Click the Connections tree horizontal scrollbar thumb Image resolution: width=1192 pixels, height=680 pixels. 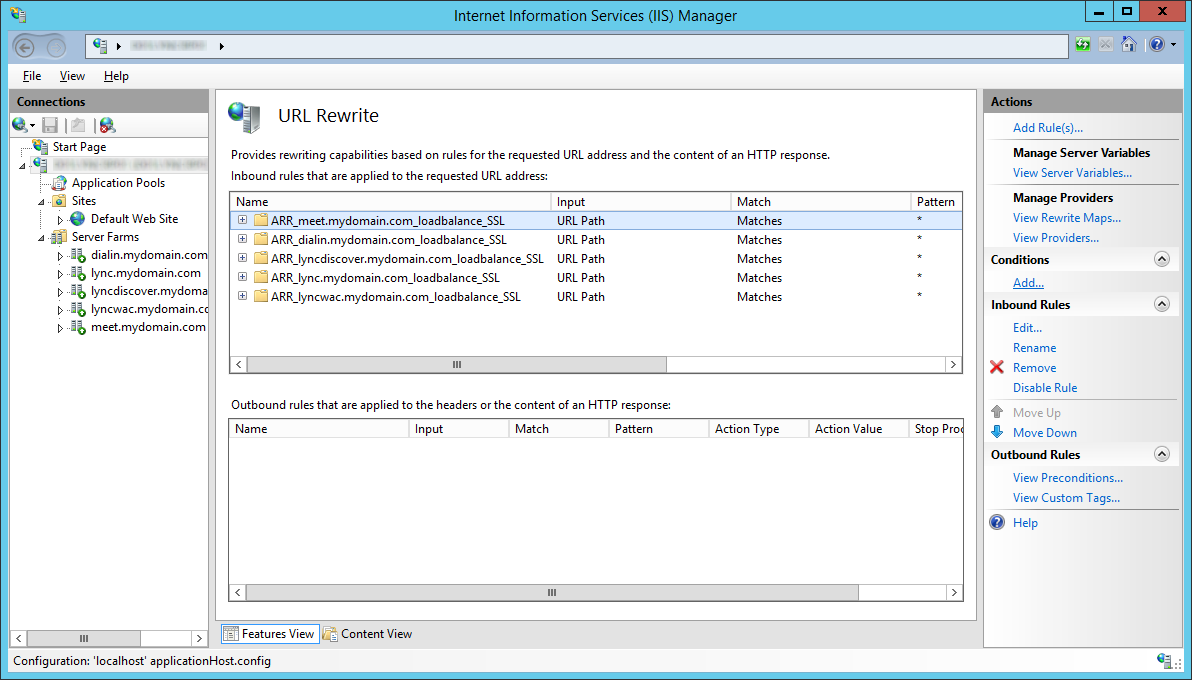coord(84,638)
